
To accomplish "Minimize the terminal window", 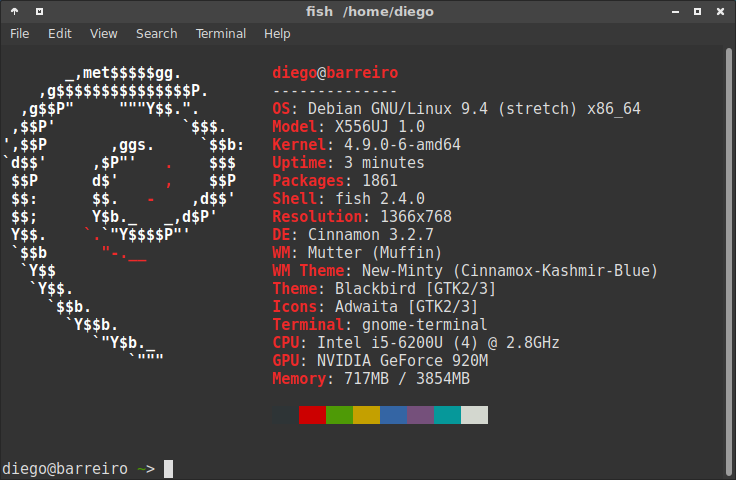I will (675, 12).
